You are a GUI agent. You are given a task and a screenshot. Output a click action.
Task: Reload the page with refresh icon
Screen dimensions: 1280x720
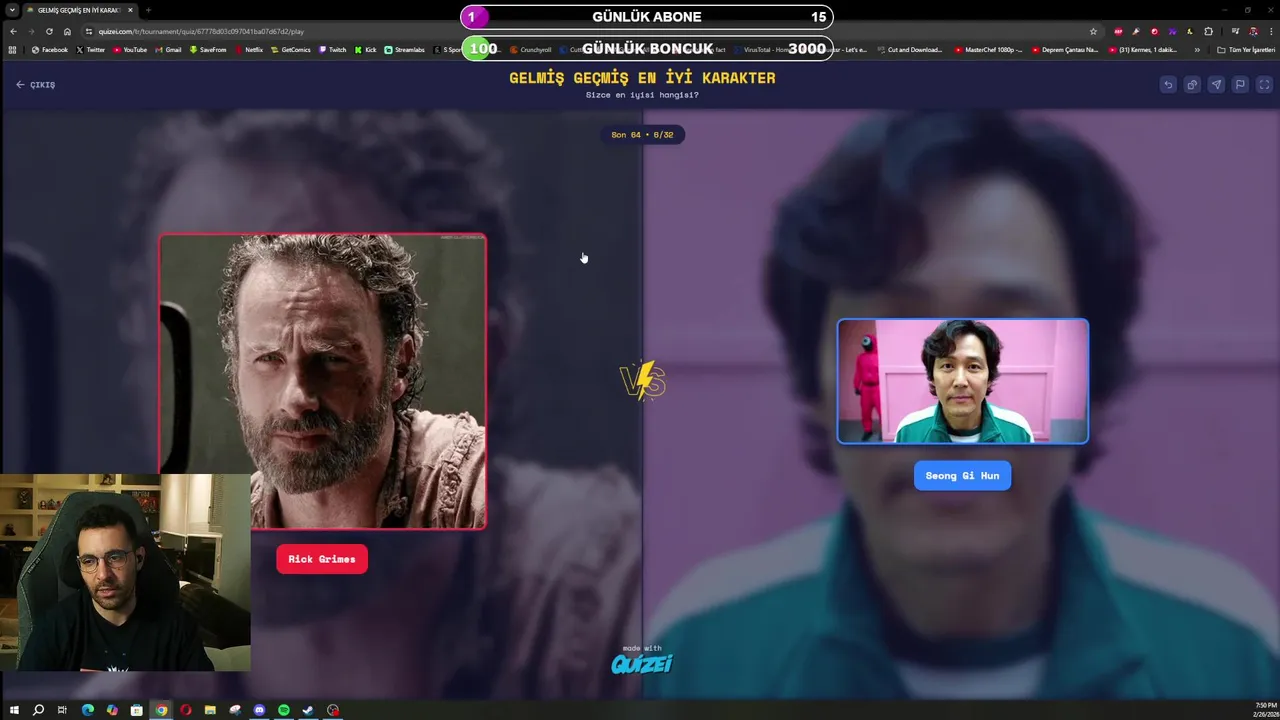tap(49, 31)
